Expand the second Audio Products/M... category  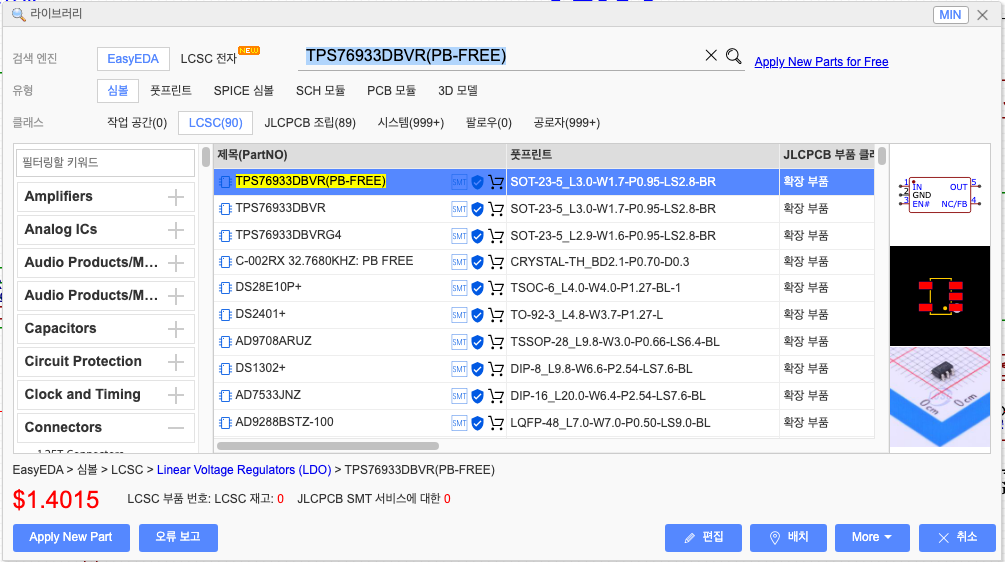pos(176,296)
